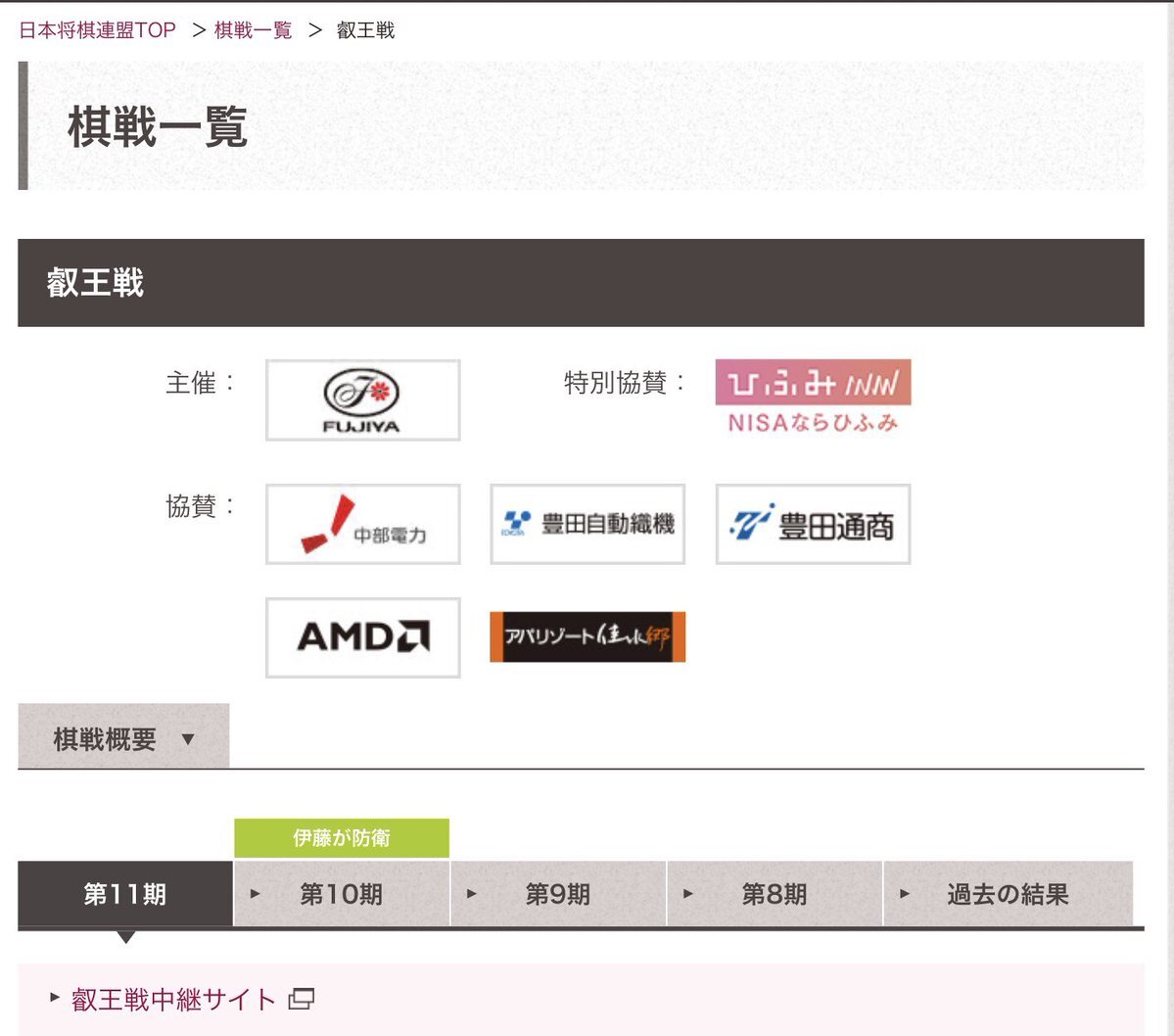The height and width of the screenshot is (1036, 1174).
Task: Open the 中部電力 sponsor logo
Action: click(362, 524)
